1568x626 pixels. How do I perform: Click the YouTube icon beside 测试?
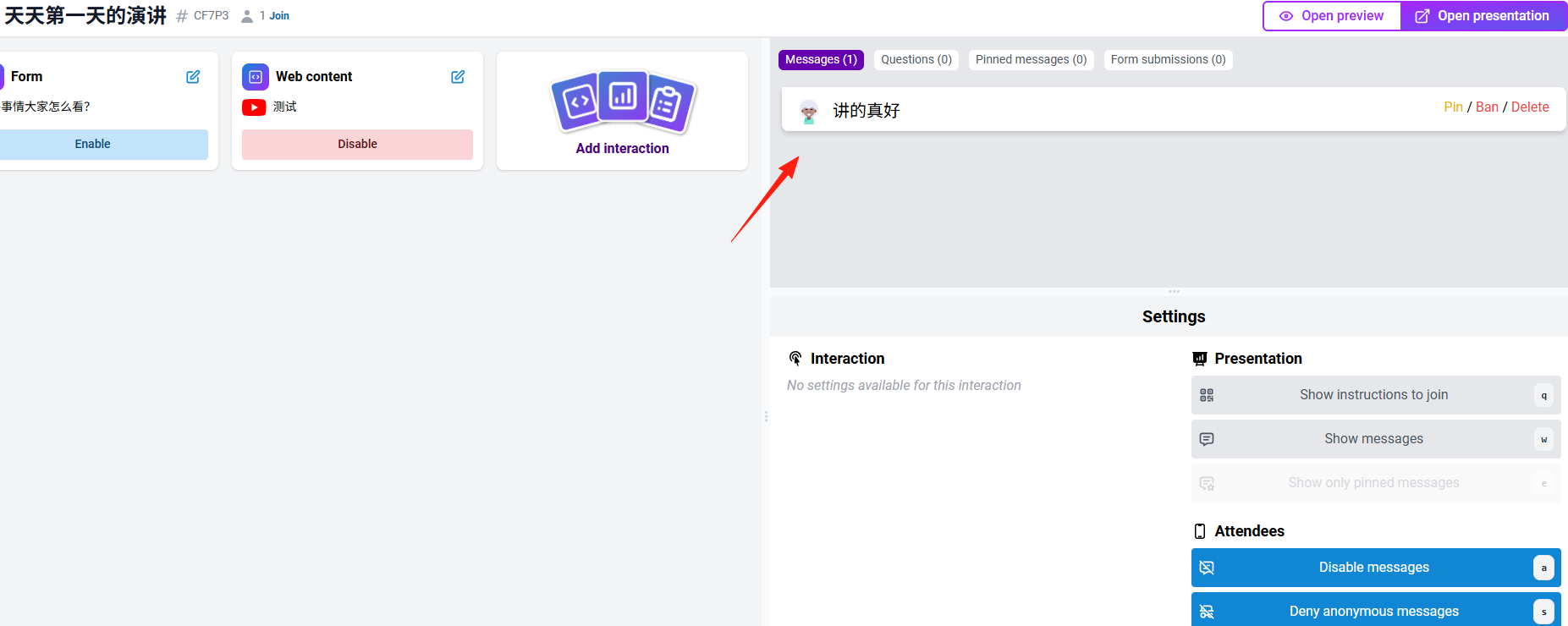pos(254,107)
